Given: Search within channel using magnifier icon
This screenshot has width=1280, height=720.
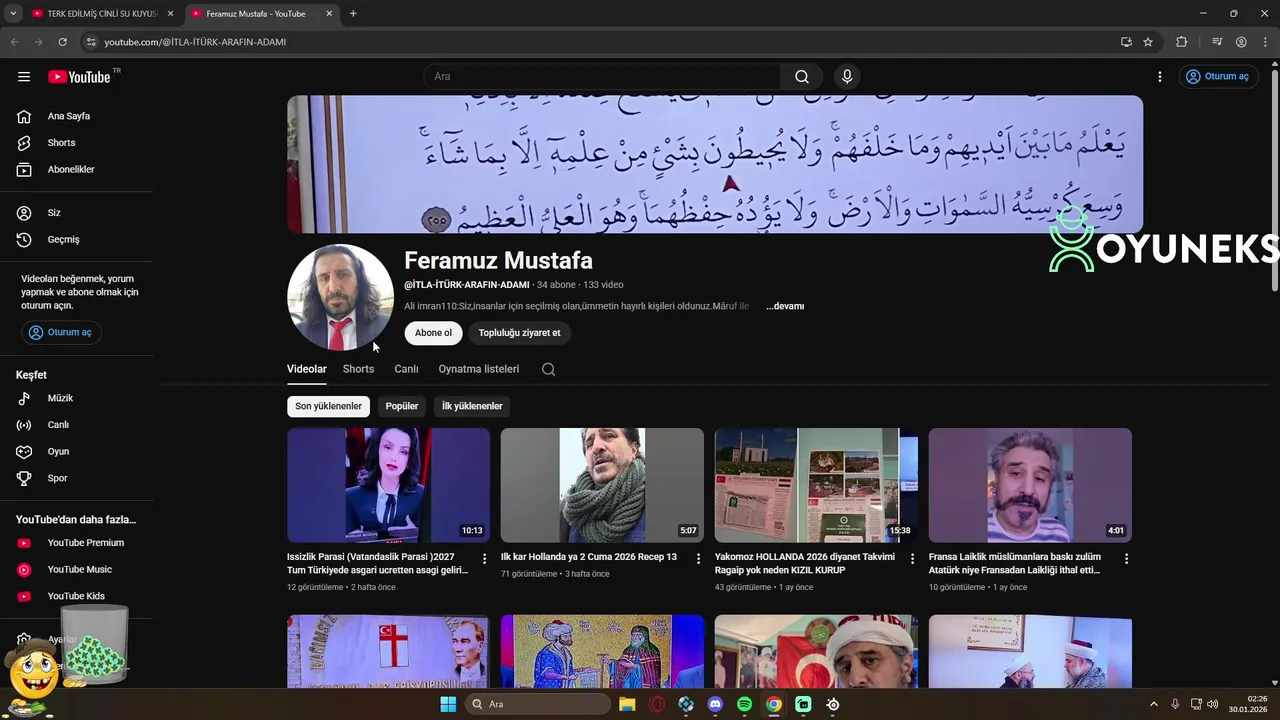Looking at the screenshot, I should click(548, 369).
